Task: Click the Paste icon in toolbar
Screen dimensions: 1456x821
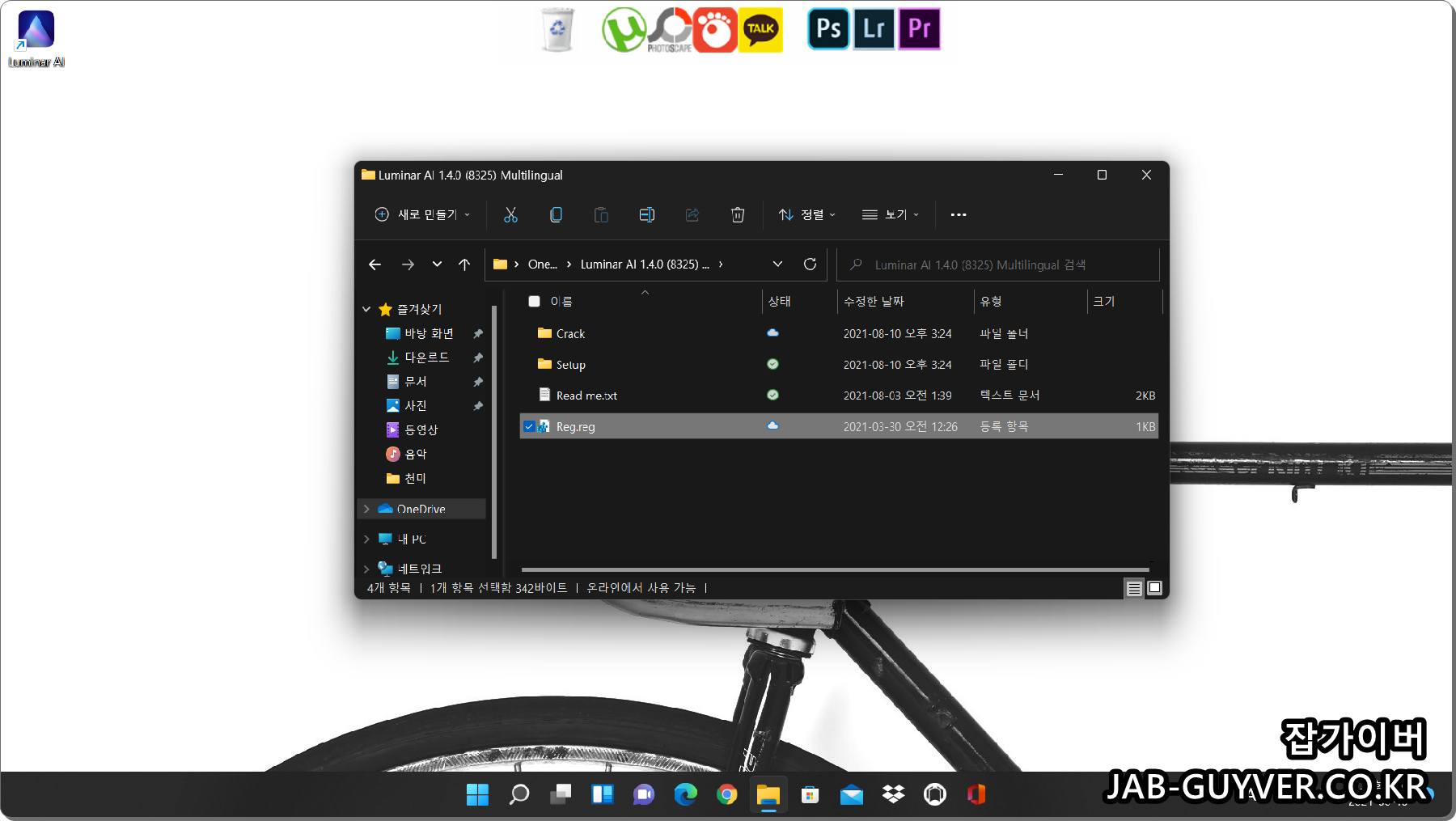Action: point(601,214)
